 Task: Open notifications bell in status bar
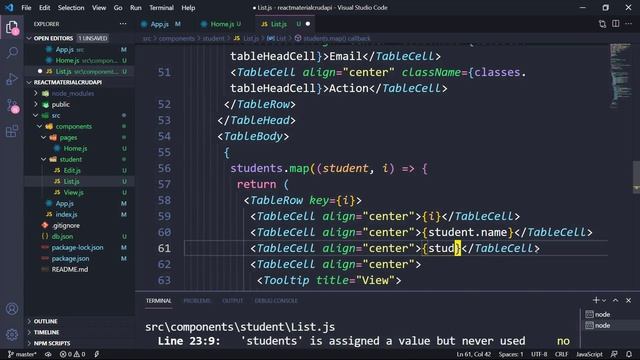629,354
